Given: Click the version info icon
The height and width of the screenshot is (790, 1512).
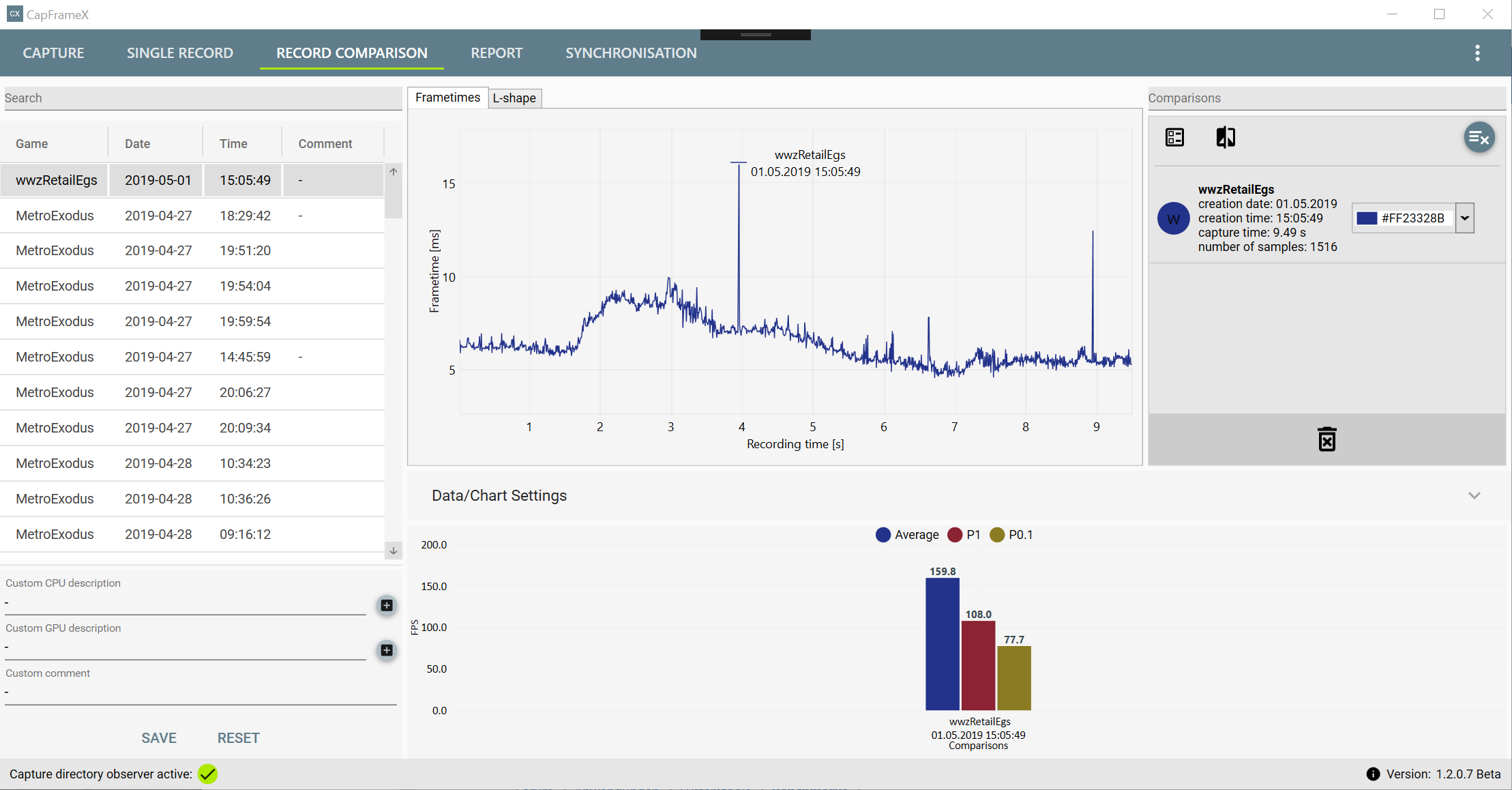Looking at the screenshot, I should [1373, 774].
